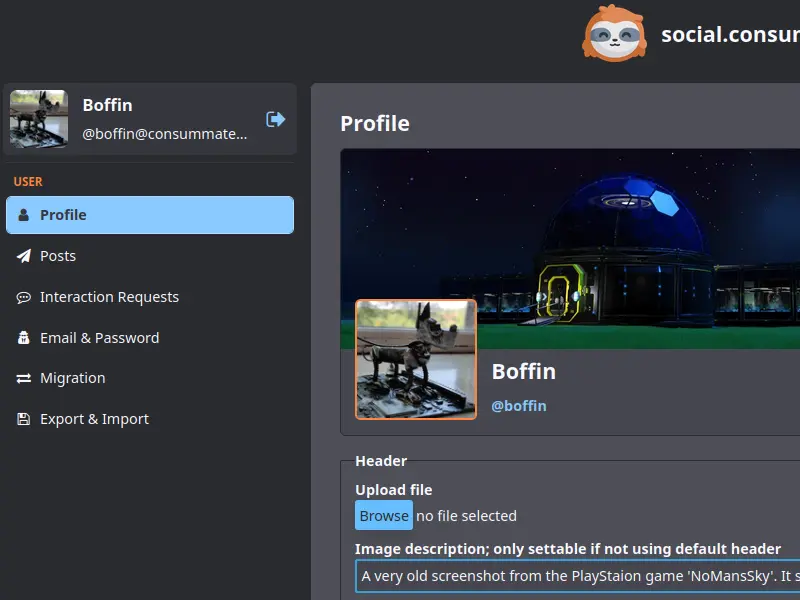This screenshot has width=800, height=600.
Task: Click the Migration arrows icon
Action: tap(24, 378)
